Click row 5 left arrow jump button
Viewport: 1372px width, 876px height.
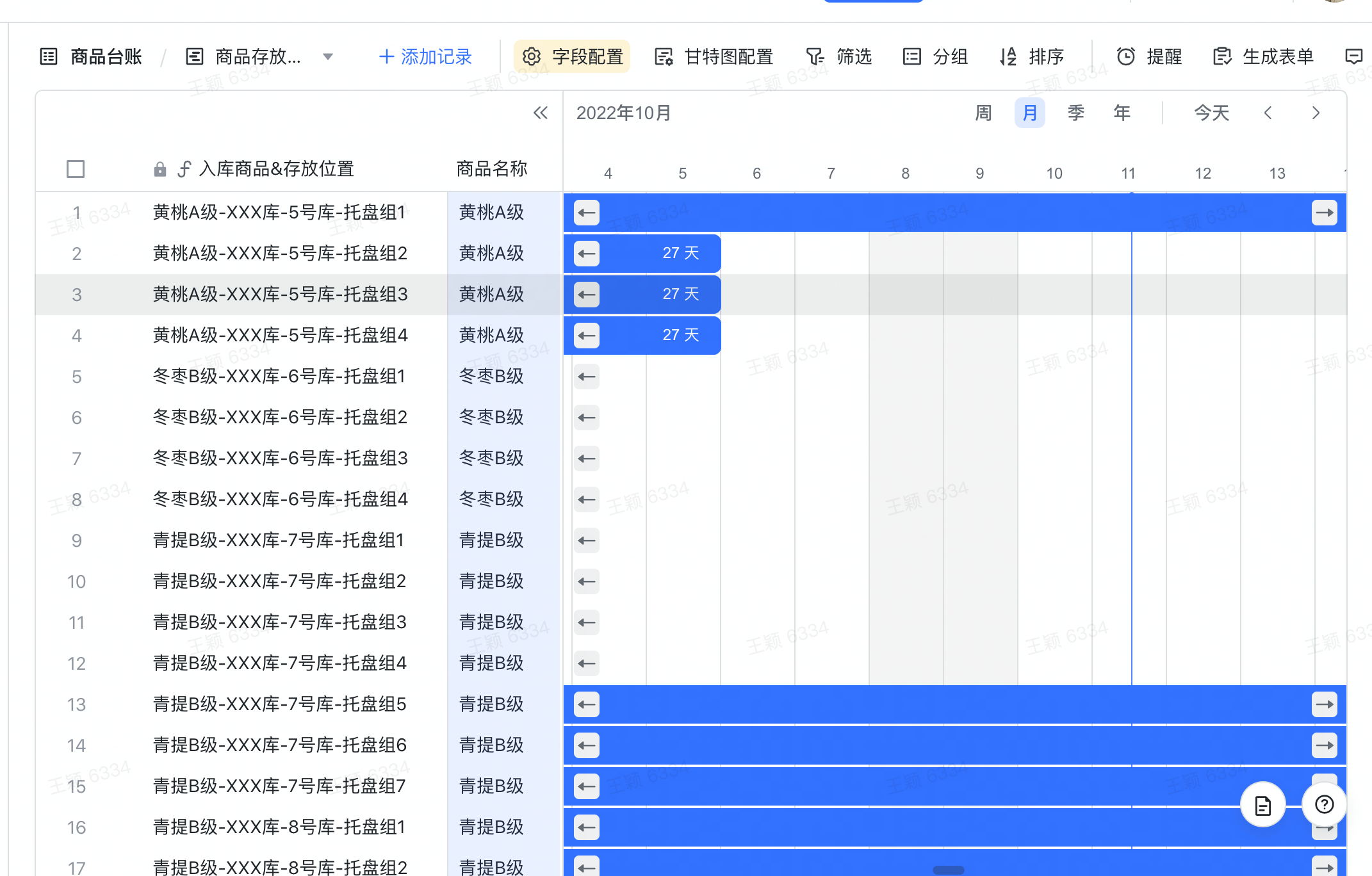pos(586,377)
